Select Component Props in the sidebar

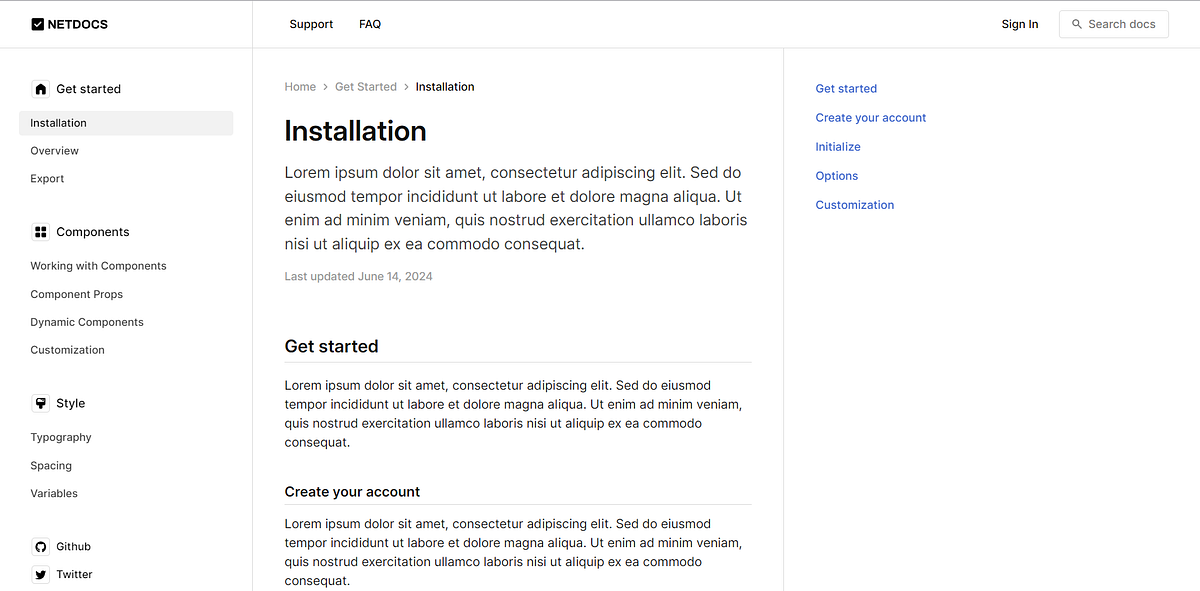pos(77,293)
